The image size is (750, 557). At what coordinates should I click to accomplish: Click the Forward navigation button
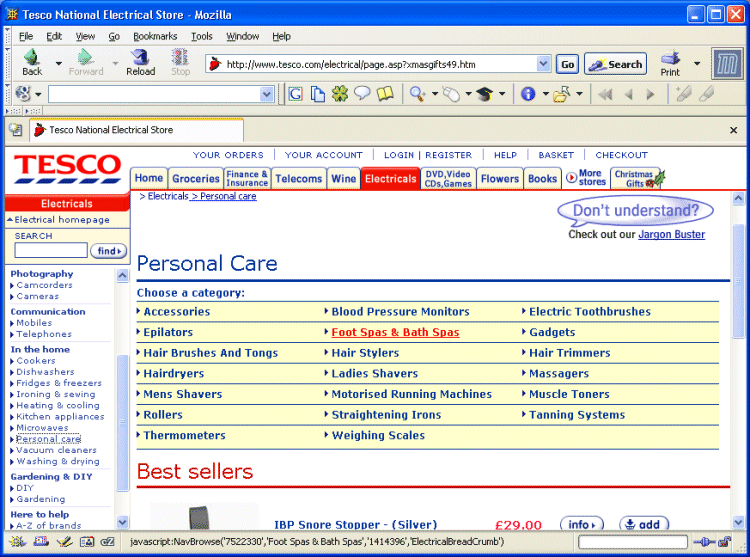86,63
